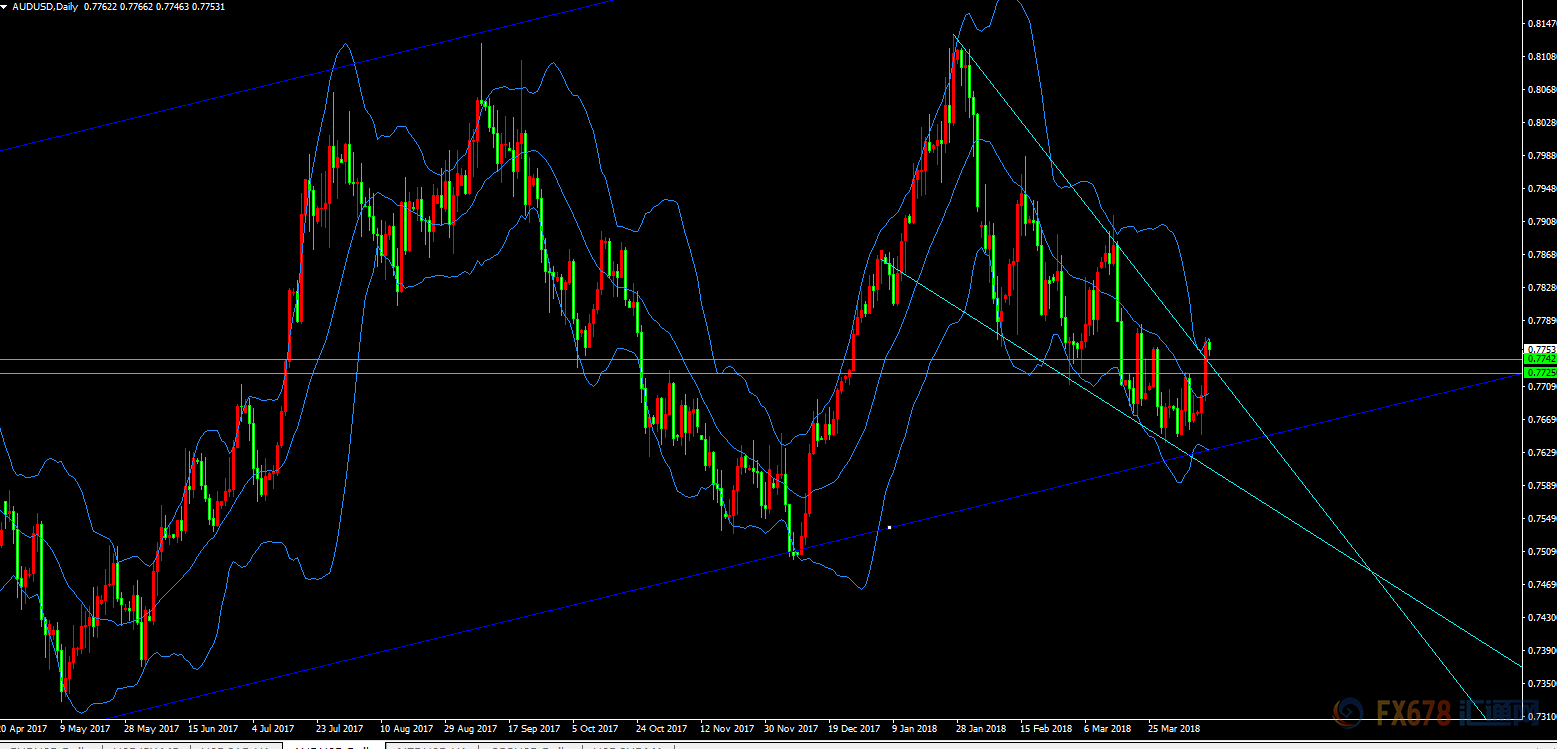Click the 10 Aug 2017 date label
1557x749 pixels.
[408, 729]
